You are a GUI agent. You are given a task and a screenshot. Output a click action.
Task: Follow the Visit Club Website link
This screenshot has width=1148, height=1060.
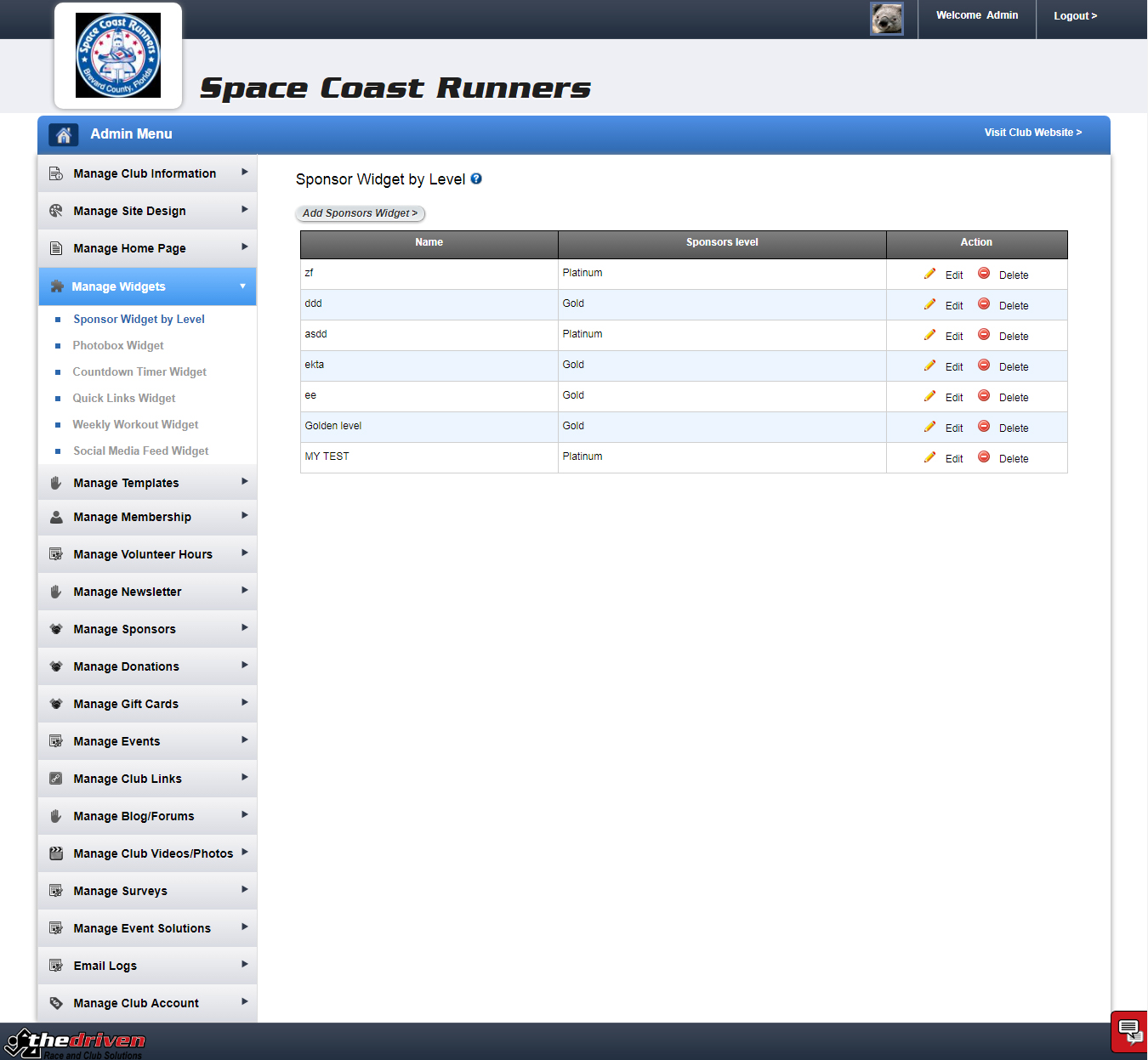(1032, 133)
